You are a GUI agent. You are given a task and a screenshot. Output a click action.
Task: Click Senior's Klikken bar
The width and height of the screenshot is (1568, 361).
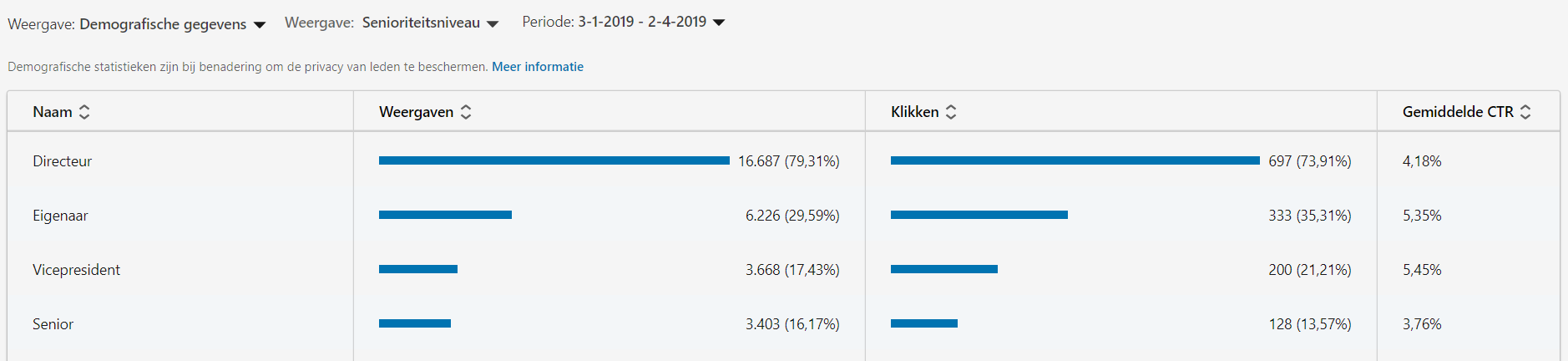point(923,323)
